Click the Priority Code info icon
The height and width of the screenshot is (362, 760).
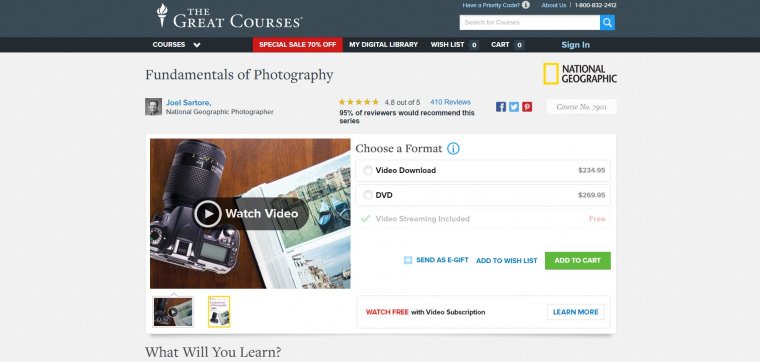(x=526, y=5)
